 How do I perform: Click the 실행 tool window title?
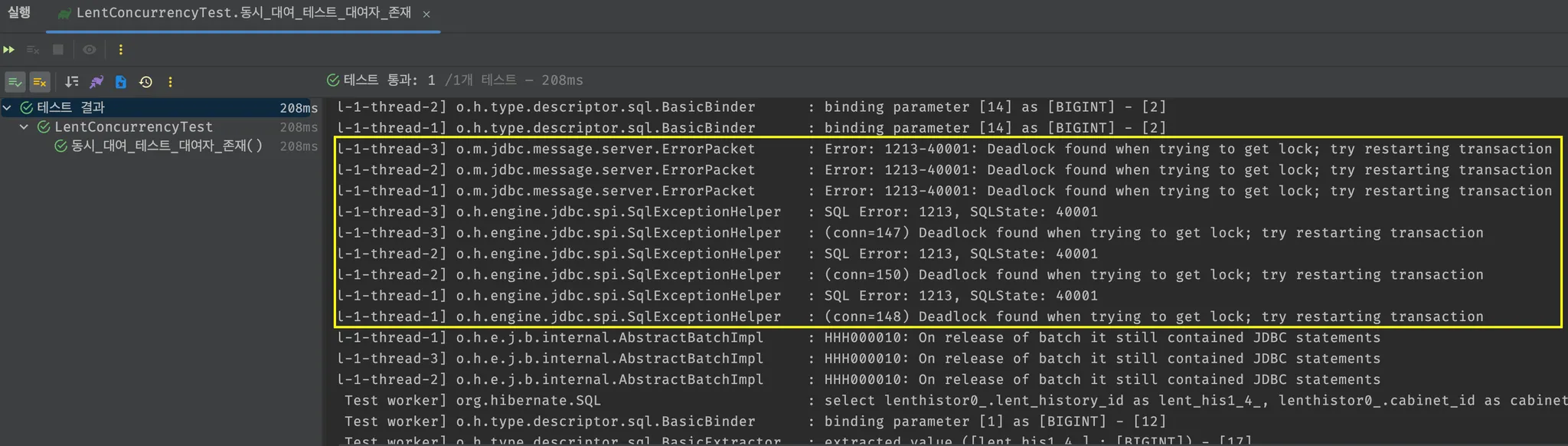pyautogui.click(x=19, y=12)
